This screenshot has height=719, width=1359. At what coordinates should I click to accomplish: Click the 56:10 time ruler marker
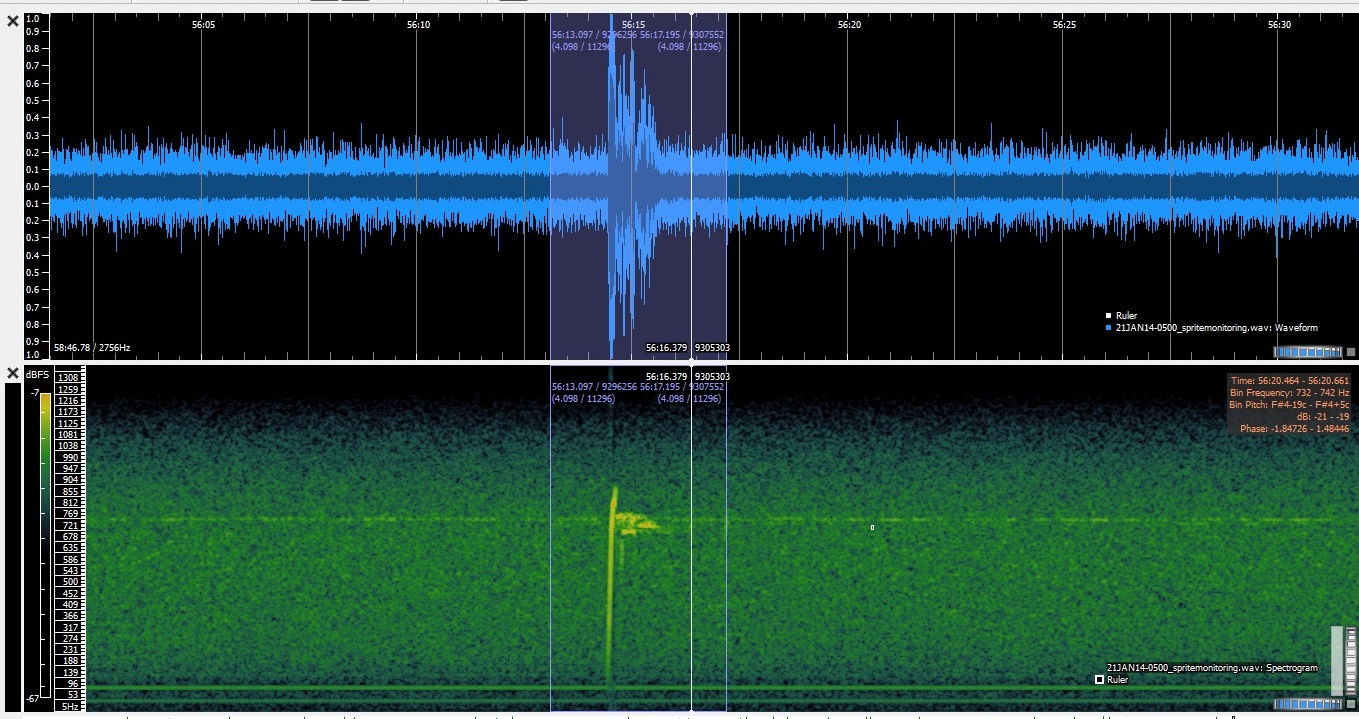418,24
